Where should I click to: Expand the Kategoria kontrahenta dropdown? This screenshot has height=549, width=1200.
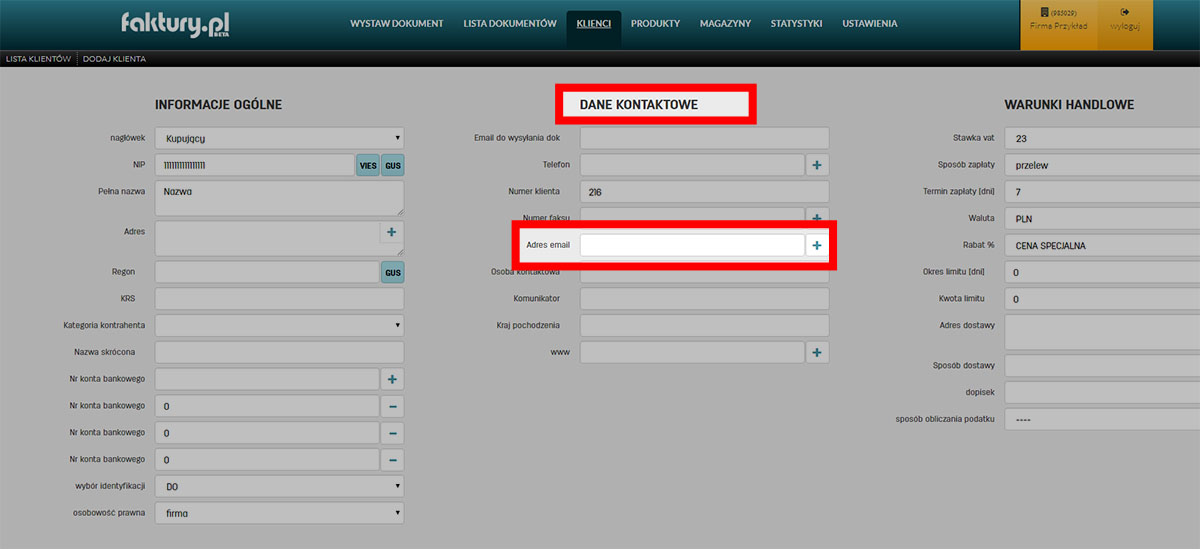tap(280, 325)
